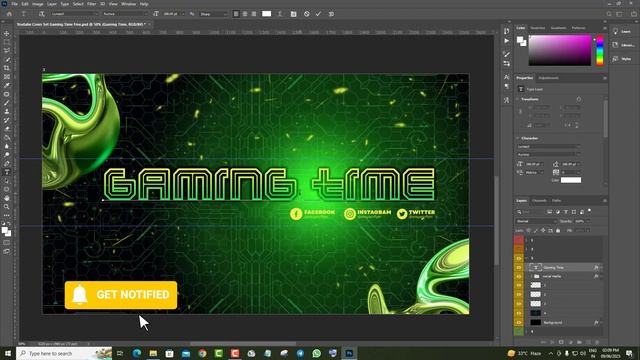
Task: Open WhatsApp from the taskbar
Action: tap(317, 353)
